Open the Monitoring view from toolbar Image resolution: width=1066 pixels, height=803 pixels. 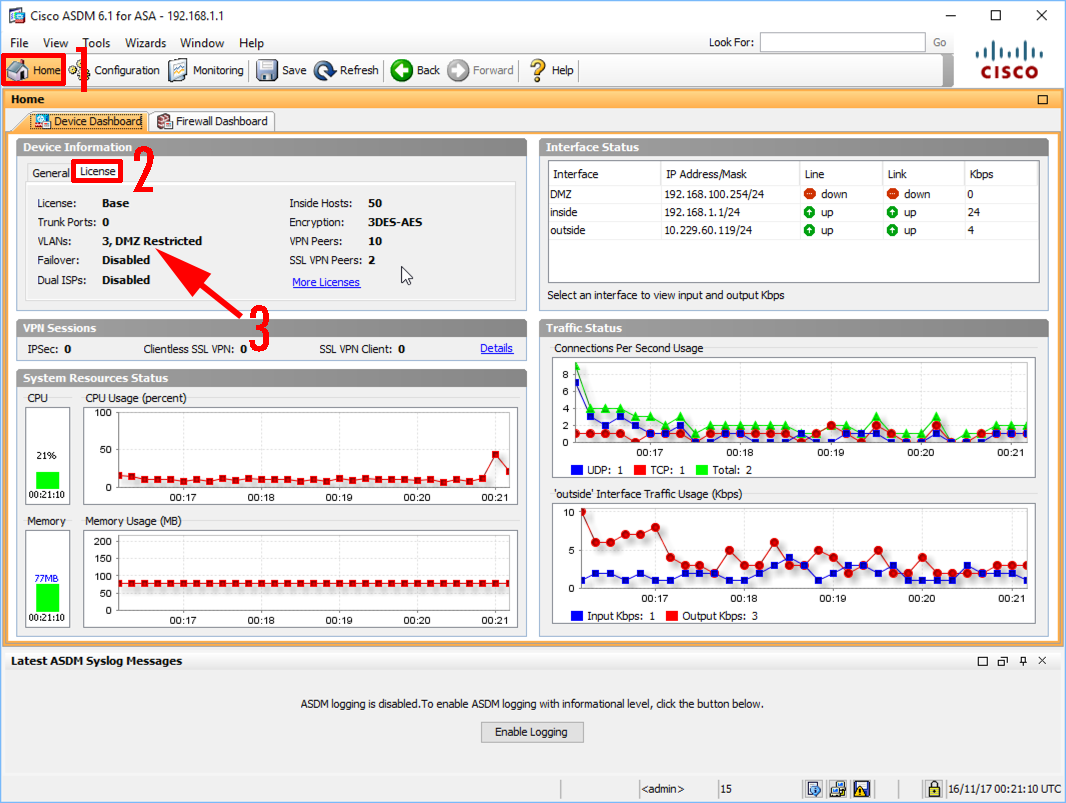point(206,70)
